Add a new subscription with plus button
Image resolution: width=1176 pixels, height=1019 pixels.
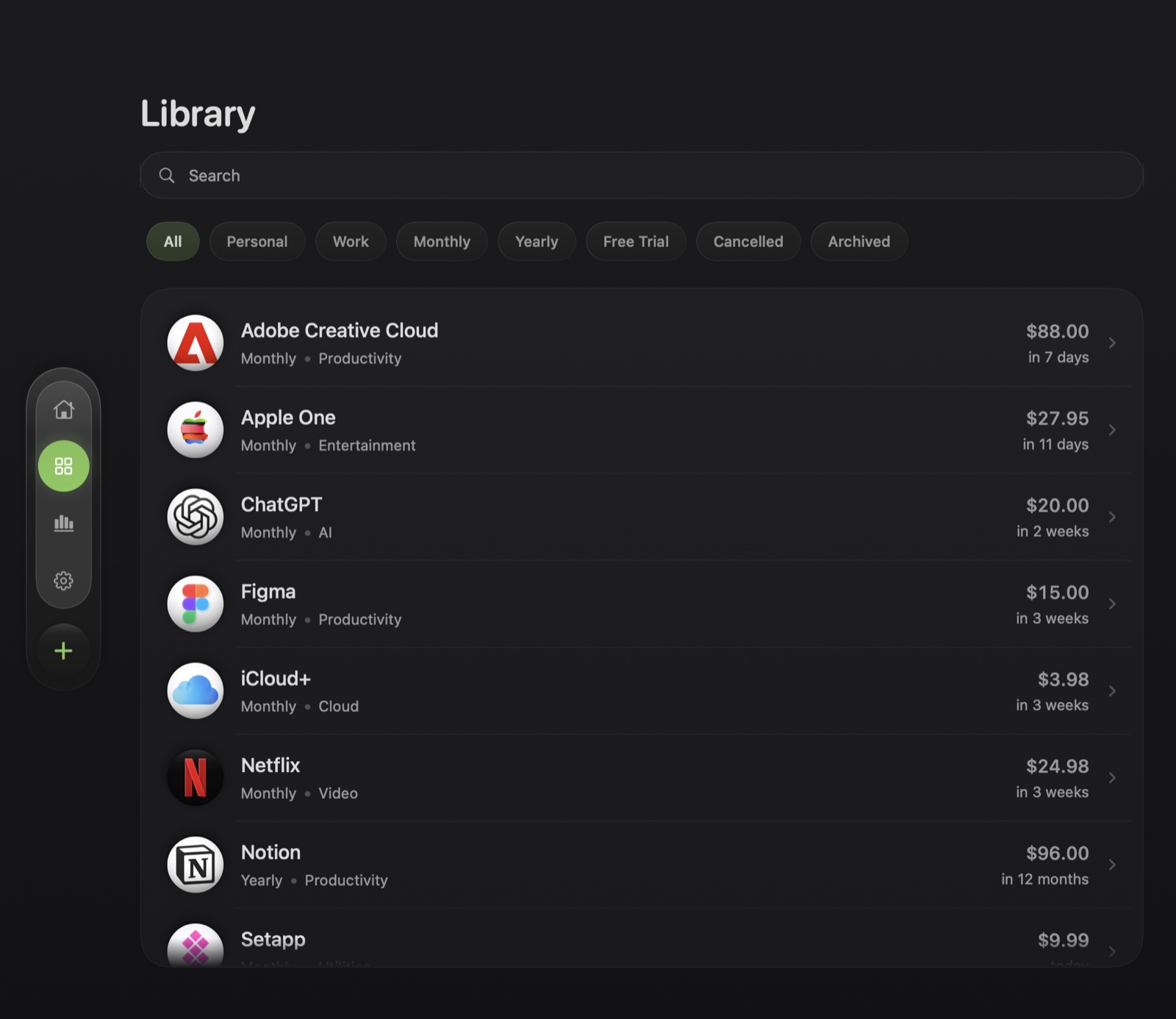[64, 651]
